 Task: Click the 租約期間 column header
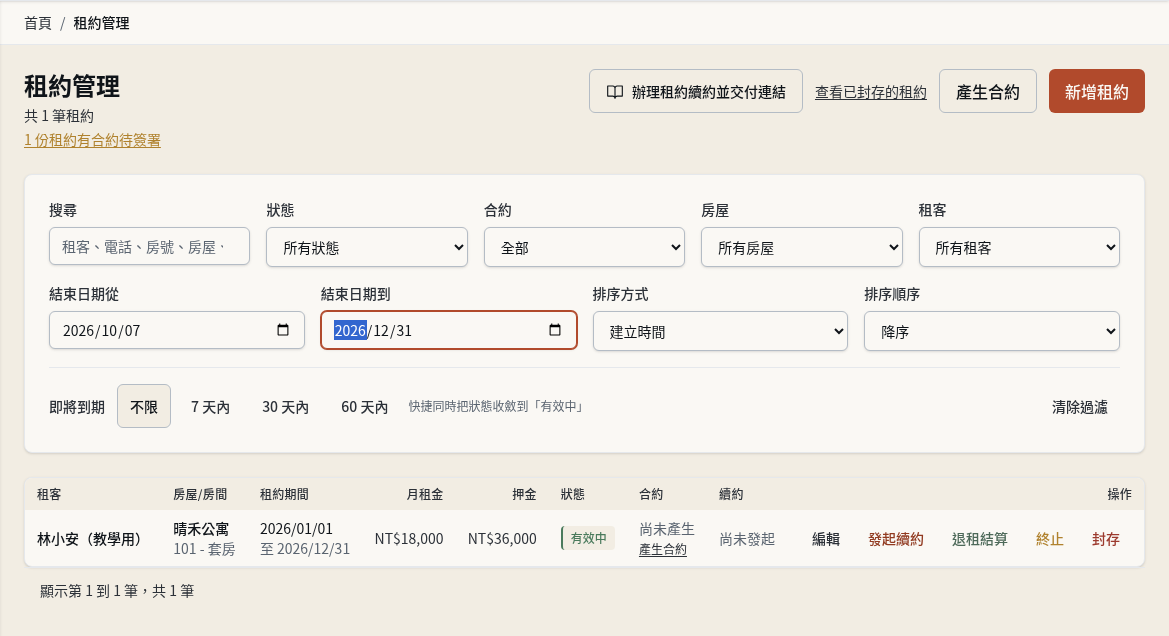[284, 494]
